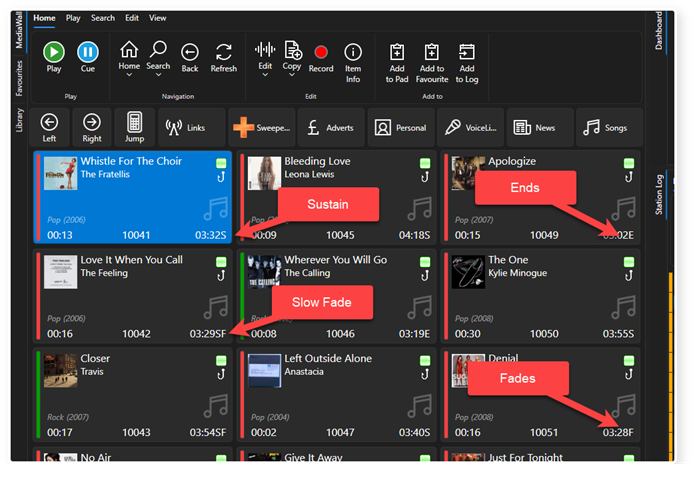Click the Add to Pad icon

[397, 52]
